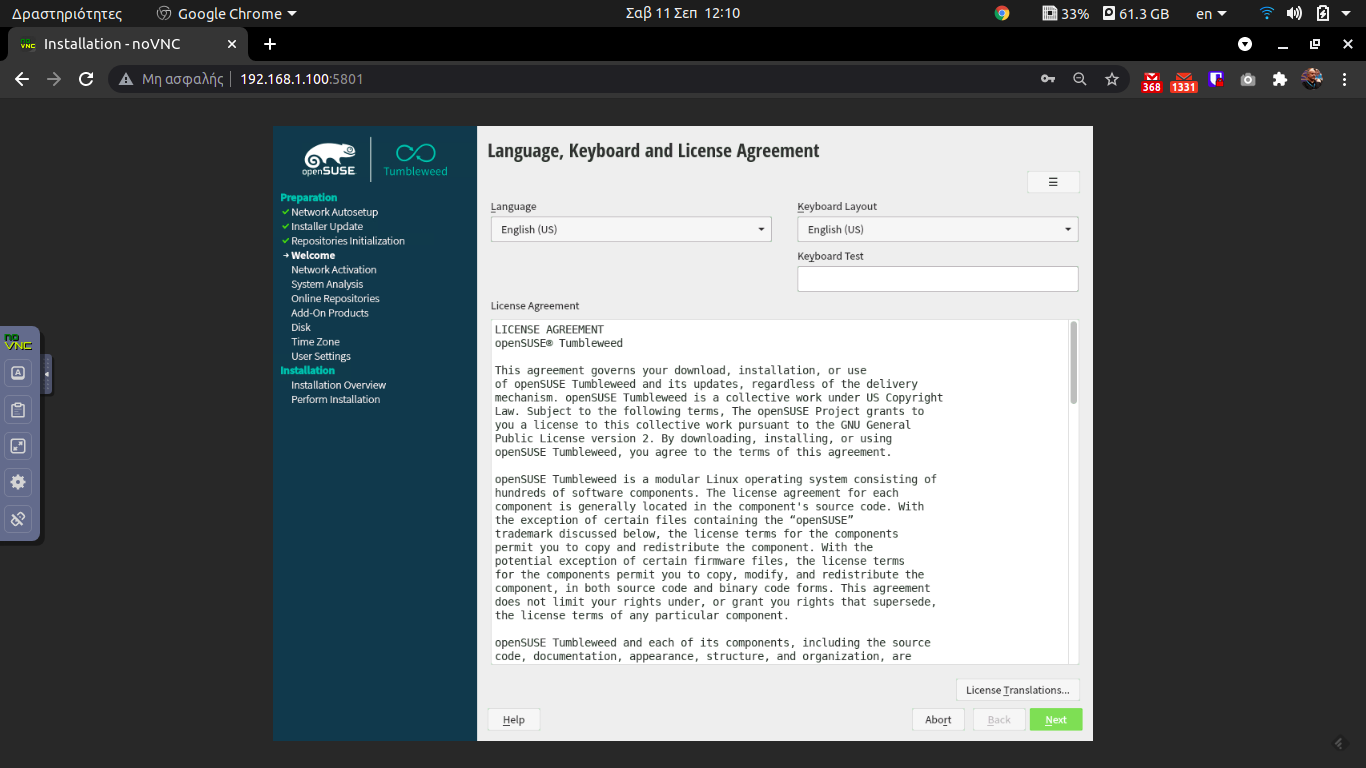This screenshot has width=1366, height=768.
Task: Click the camera extension icon
Action: coord(1248,79)
